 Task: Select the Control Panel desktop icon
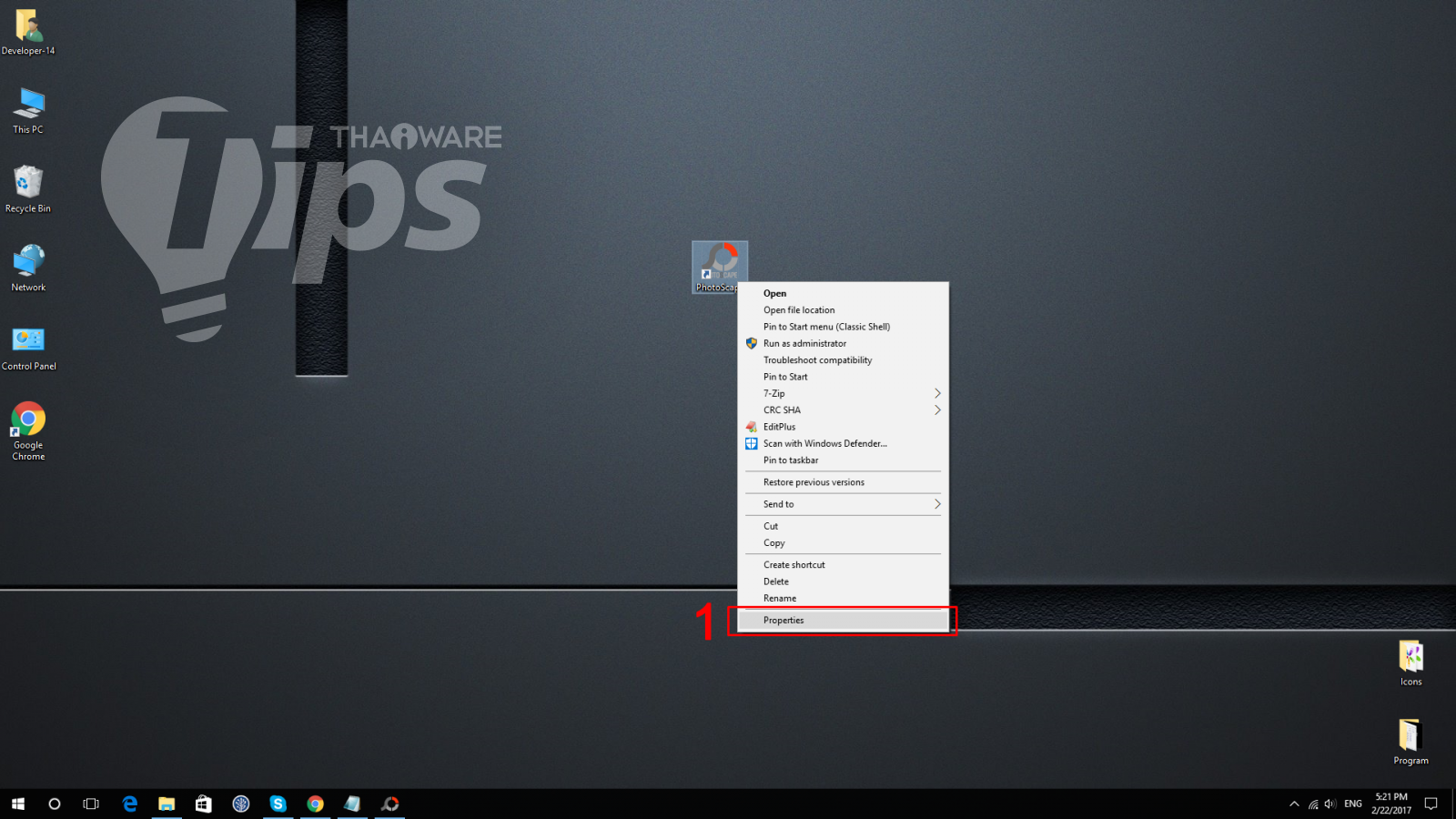click(28, 348)
